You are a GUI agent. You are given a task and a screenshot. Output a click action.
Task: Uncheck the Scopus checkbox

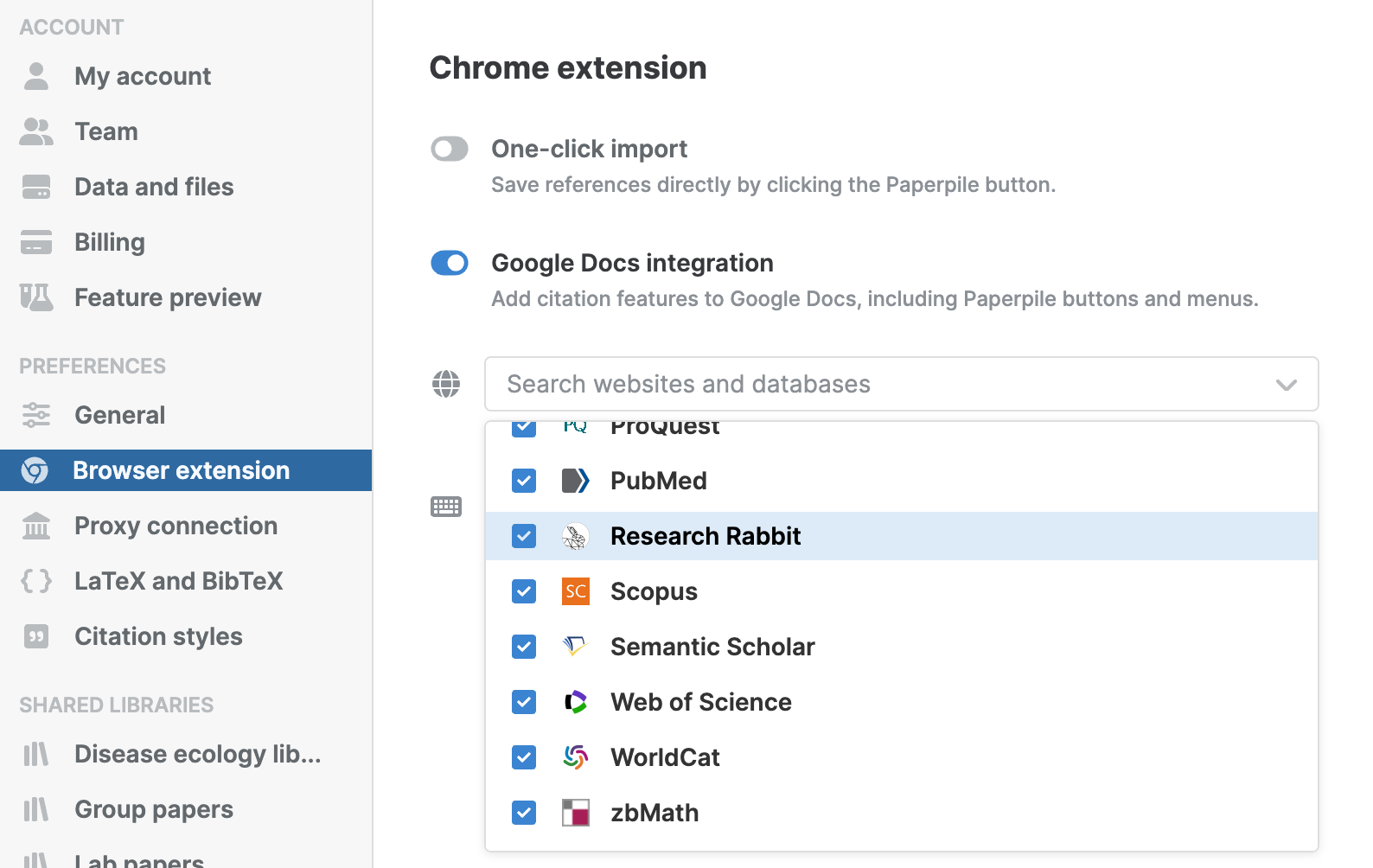pyautogui.click(x=524, y=591)
